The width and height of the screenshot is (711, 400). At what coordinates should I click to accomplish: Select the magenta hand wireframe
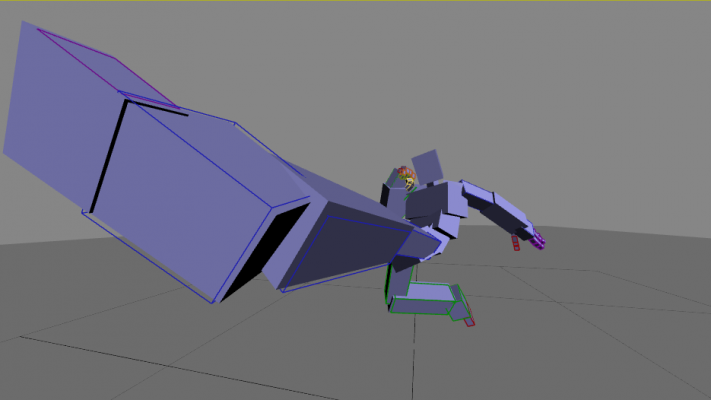pyautogui.click(x=538, y=239)
